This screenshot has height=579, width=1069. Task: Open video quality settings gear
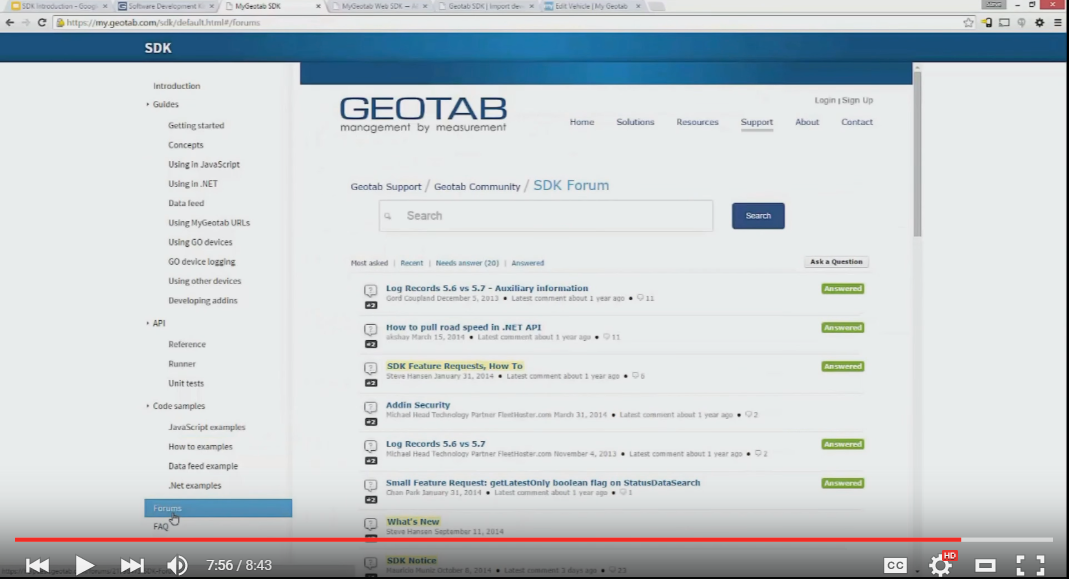click(x=940, y=565)
